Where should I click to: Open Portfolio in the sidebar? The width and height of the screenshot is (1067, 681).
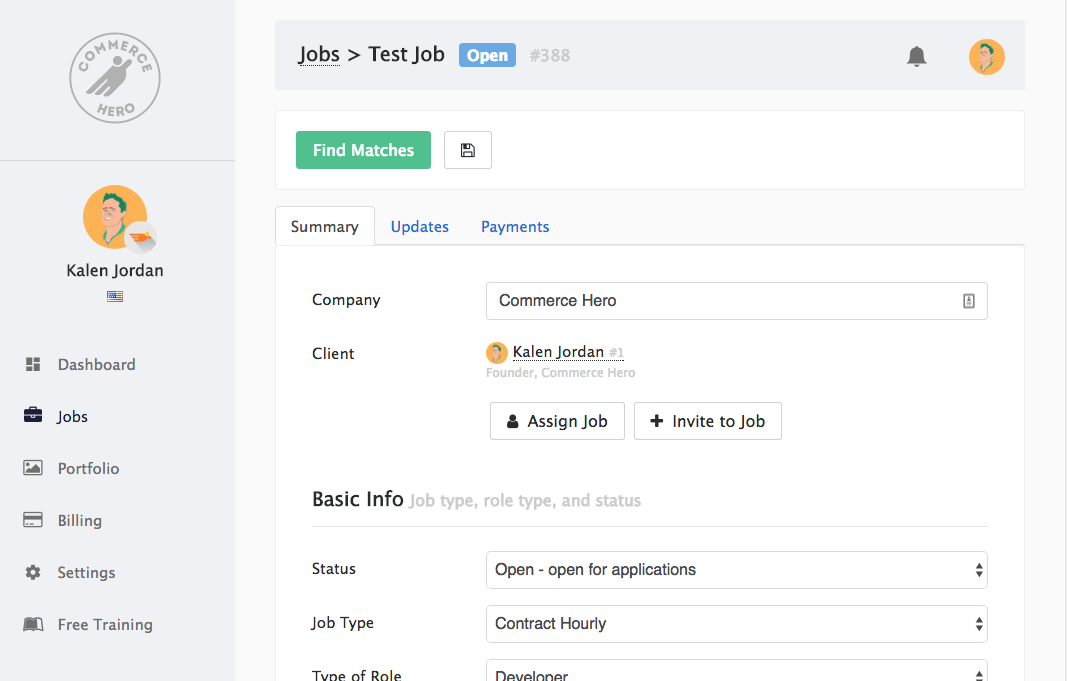[88, 468]
